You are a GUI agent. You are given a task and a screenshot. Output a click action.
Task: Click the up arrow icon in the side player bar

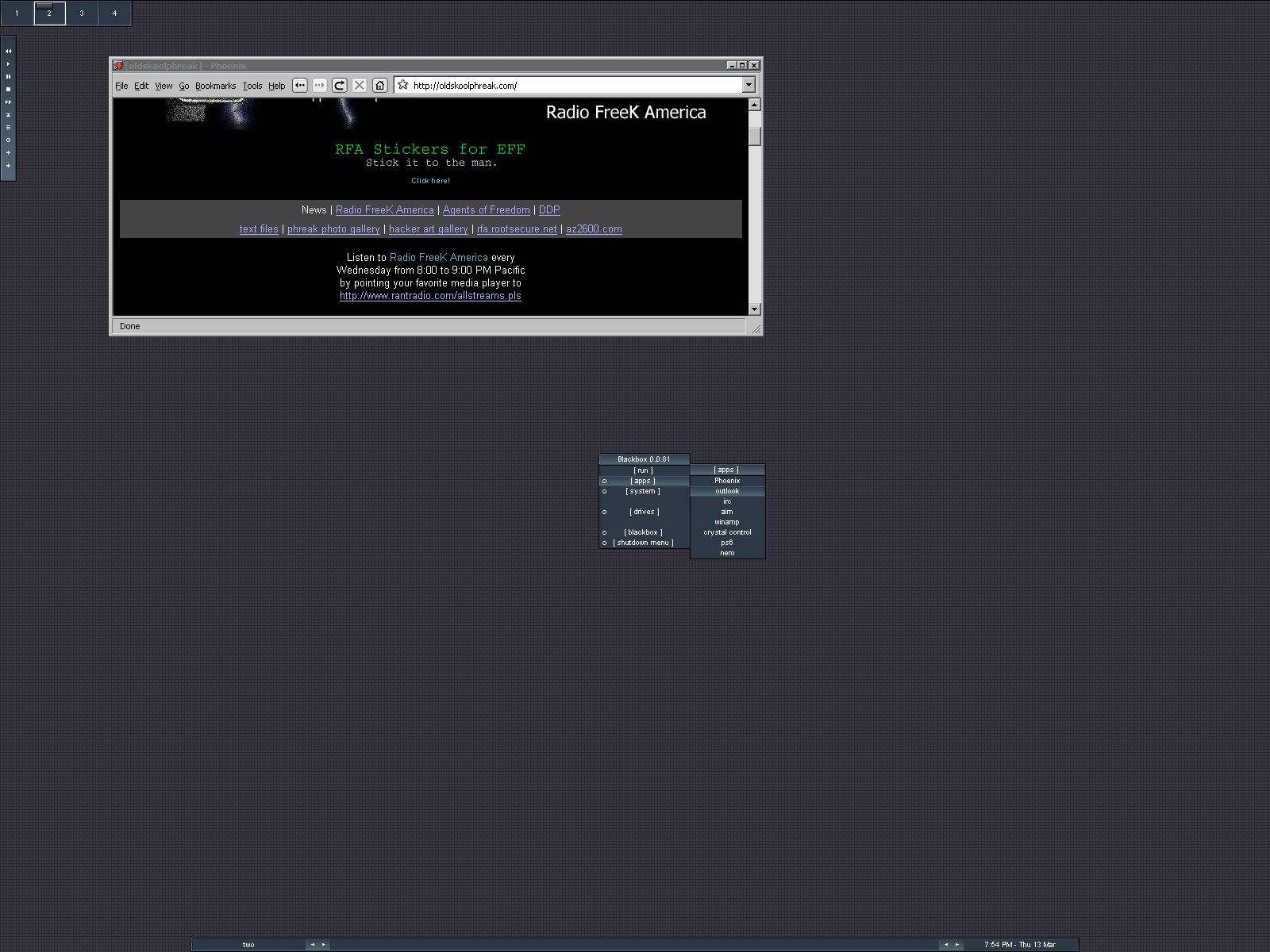point(9,152)
